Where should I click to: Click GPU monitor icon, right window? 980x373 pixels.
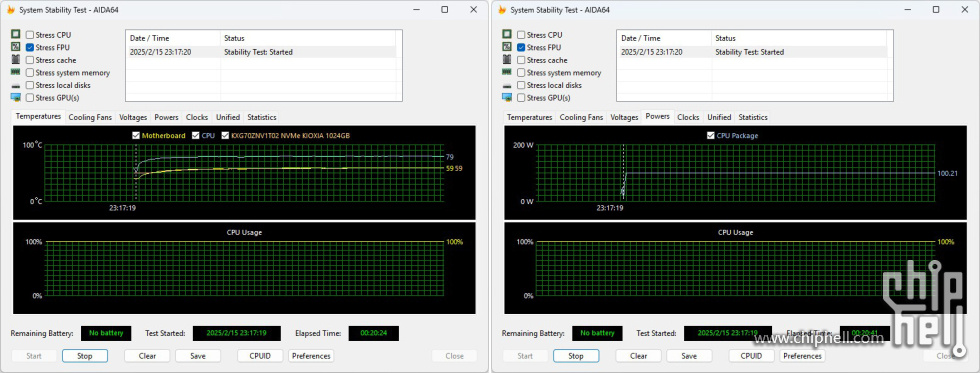[x=507, y=97]
